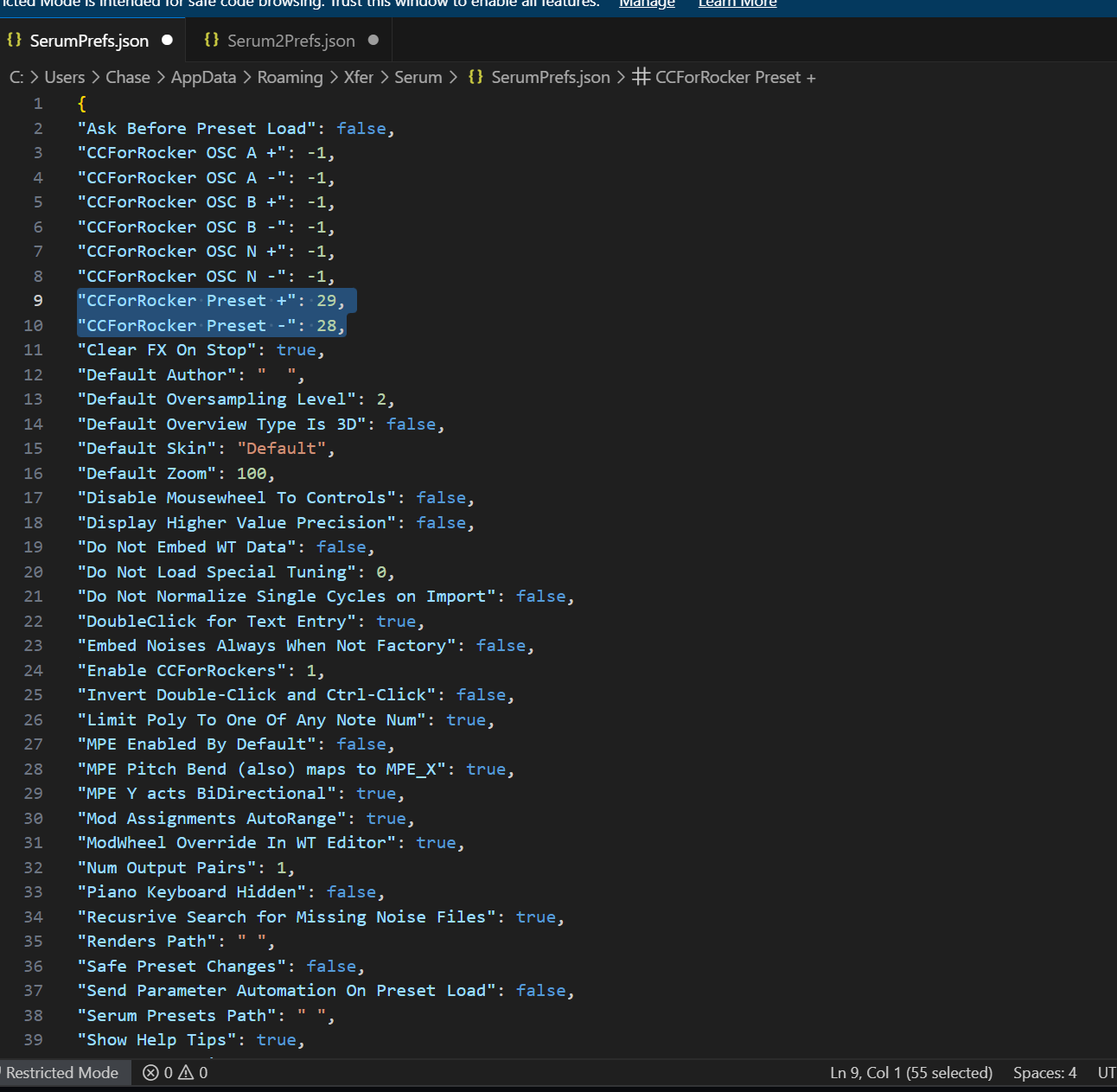Viewport: 1117px width, 1092px height.
Task: Click the false value of Ask Before Preset Load
Action: point(361,129)
